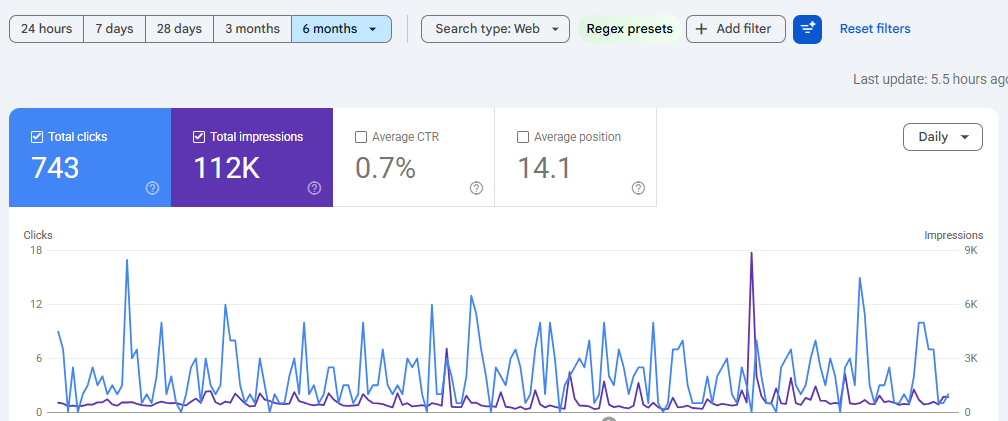Click the Last update timestamp text

930,79
